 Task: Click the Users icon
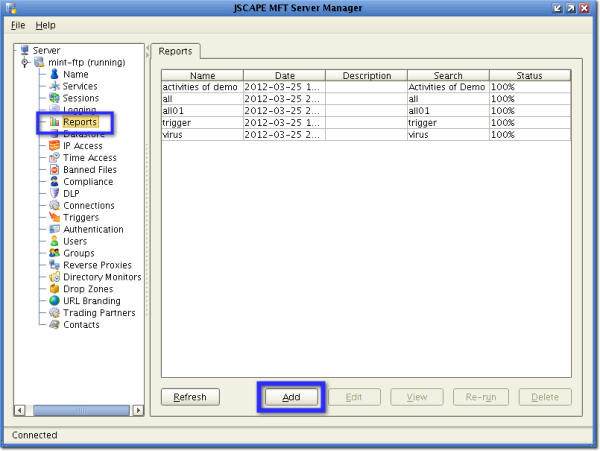coord(54,241)
